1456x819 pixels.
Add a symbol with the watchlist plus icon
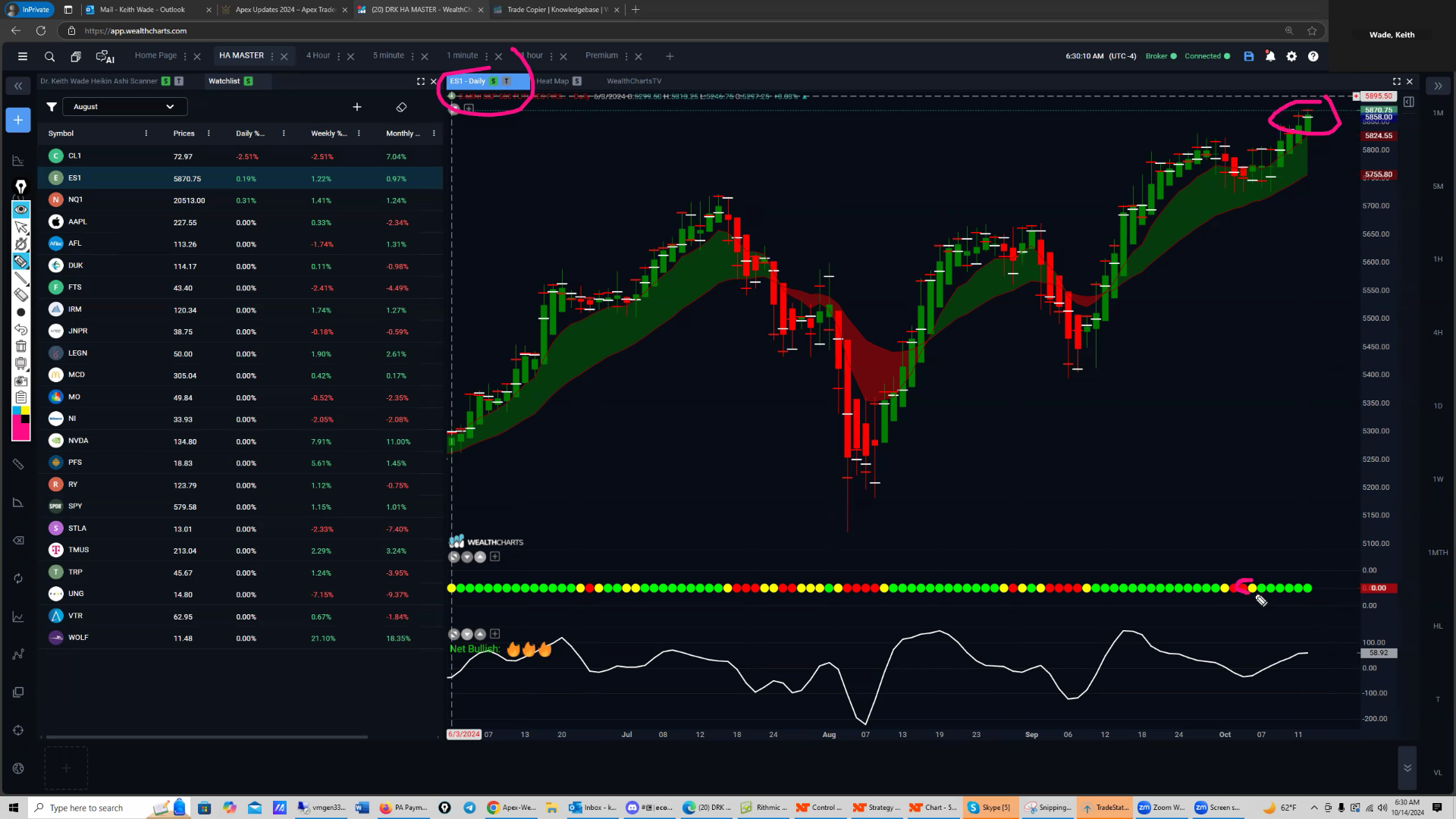(x=357, y=107)
